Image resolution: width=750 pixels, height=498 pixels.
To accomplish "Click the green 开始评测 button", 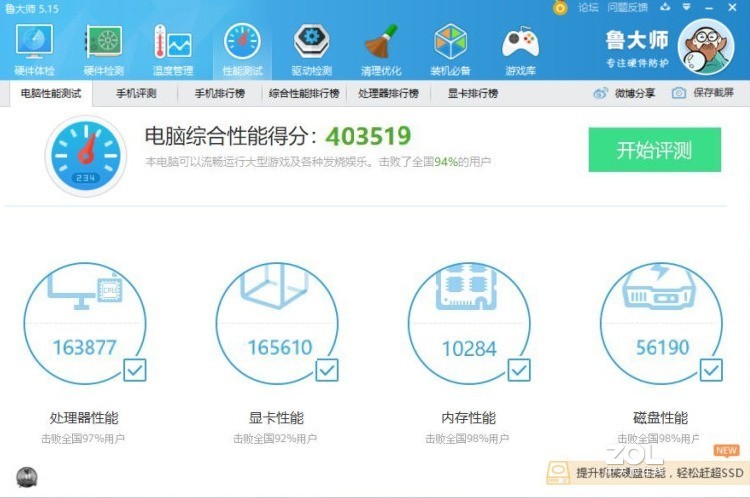I will [x=654, y=150].
